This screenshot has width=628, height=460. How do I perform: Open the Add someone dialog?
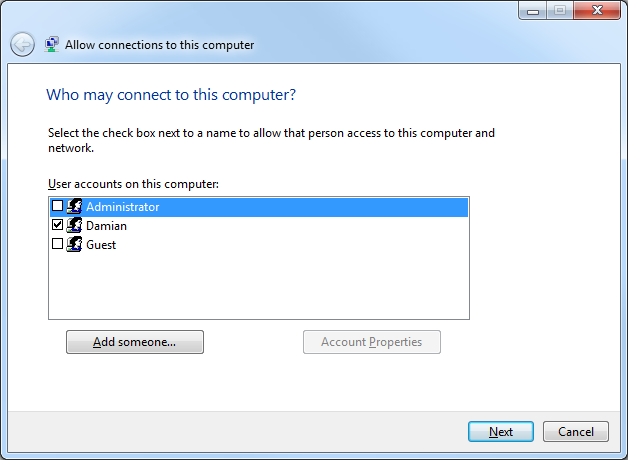135,342
